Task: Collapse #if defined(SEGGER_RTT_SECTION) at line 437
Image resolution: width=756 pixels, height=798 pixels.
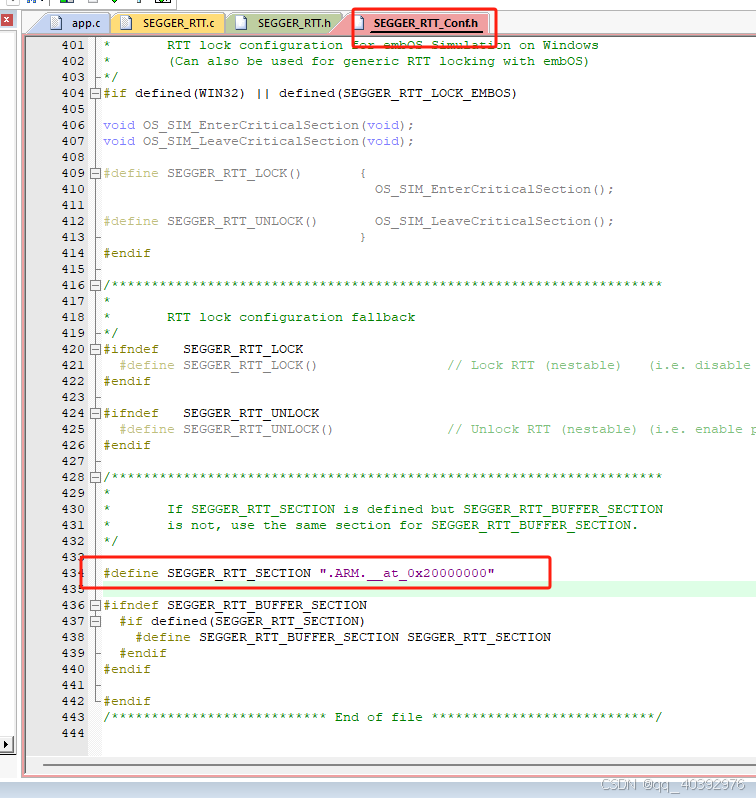Action: point(95,621)
